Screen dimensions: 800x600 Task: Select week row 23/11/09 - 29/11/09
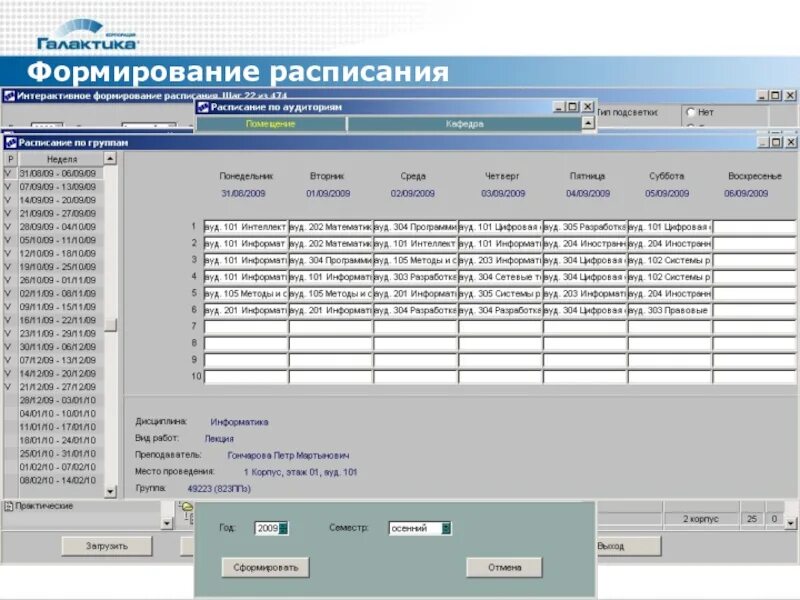coord(58,333)
